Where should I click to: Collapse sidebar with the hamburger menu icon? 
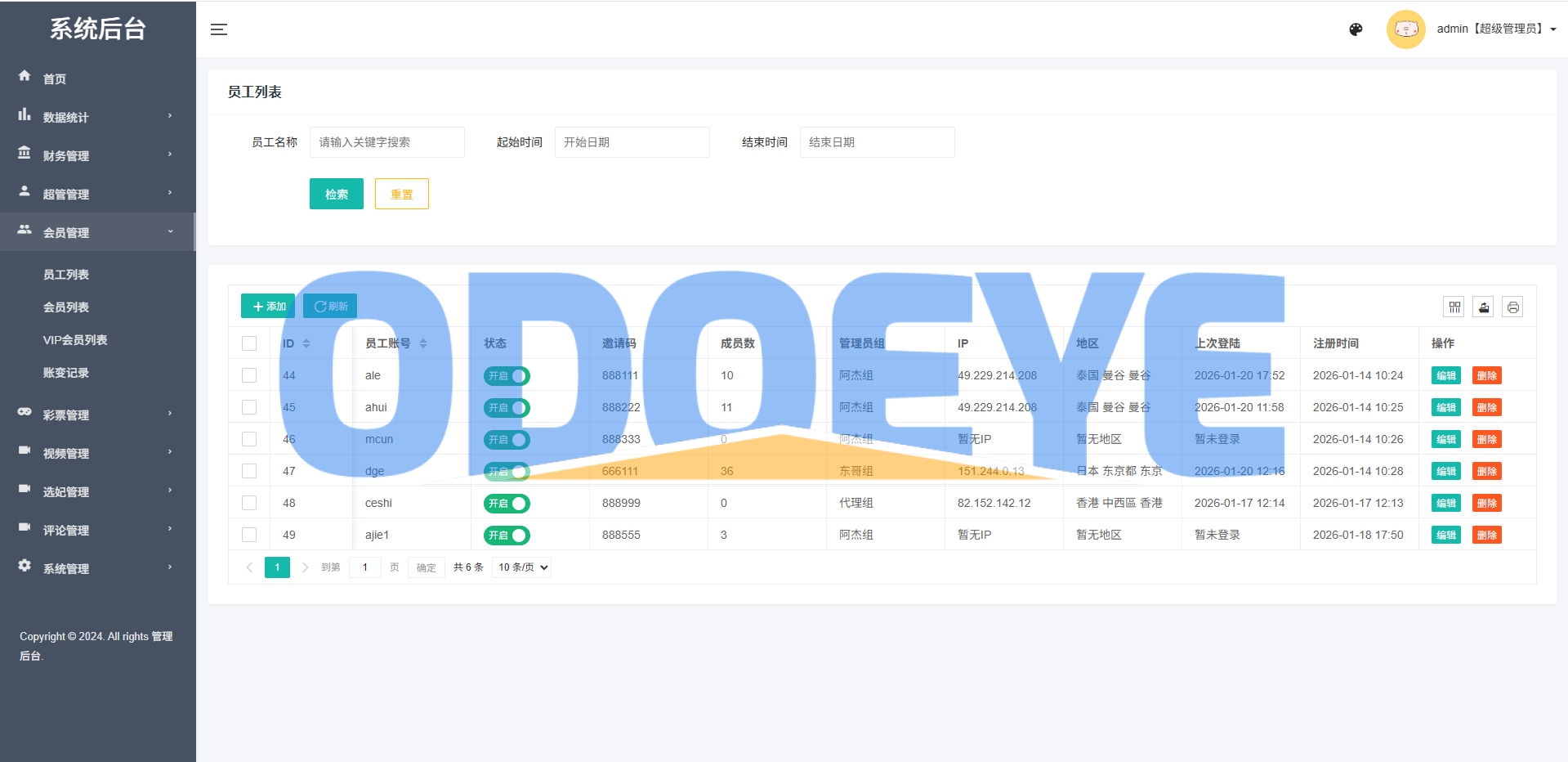point(219,29)
